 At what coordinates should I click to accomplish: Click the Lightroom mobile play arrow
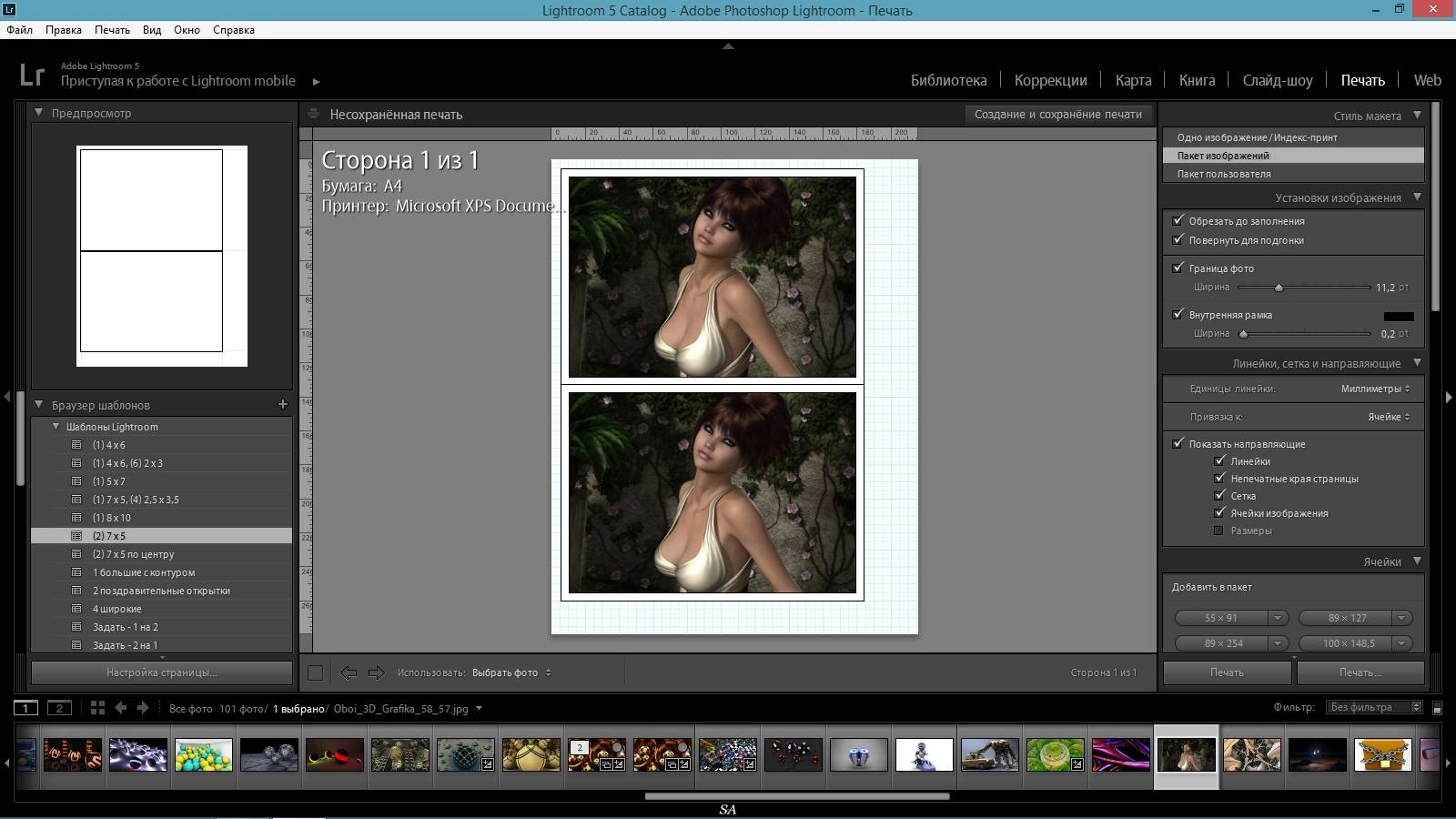click(x=316, y=81)
